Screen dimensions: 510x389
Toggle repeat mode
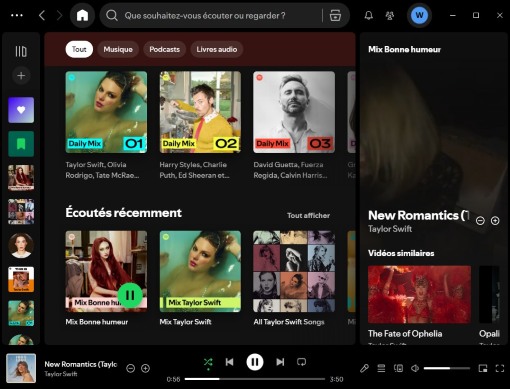point(301,362)
